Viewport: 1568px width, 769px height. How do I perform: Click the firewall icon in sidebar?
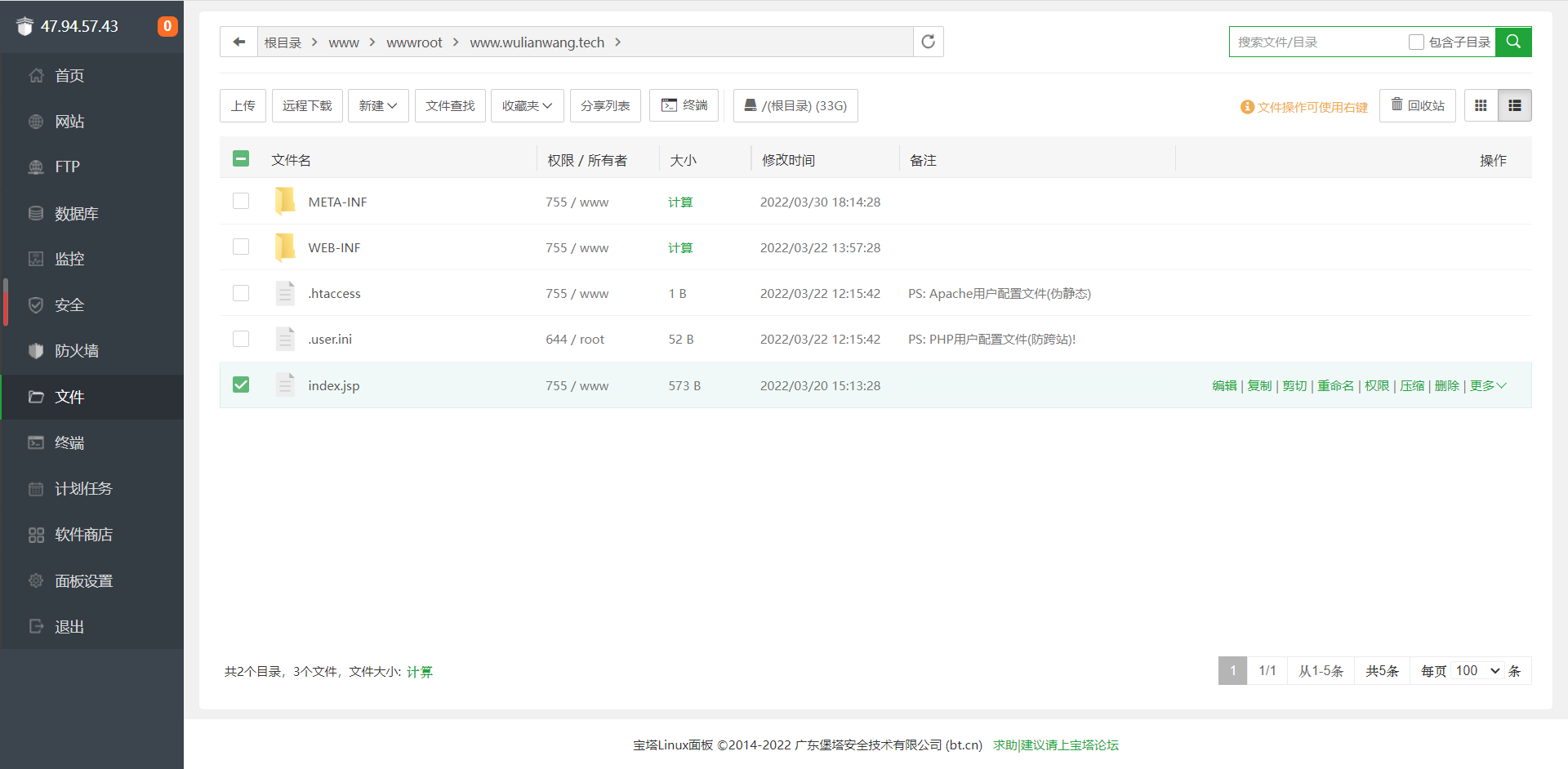(36, 350)
